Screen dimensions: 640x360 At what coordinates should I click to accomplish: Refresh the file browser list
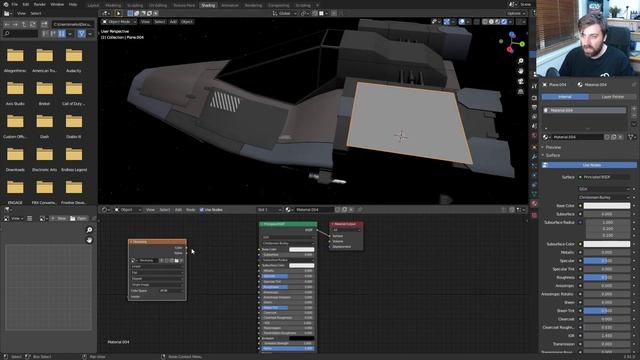coord(34,24)
